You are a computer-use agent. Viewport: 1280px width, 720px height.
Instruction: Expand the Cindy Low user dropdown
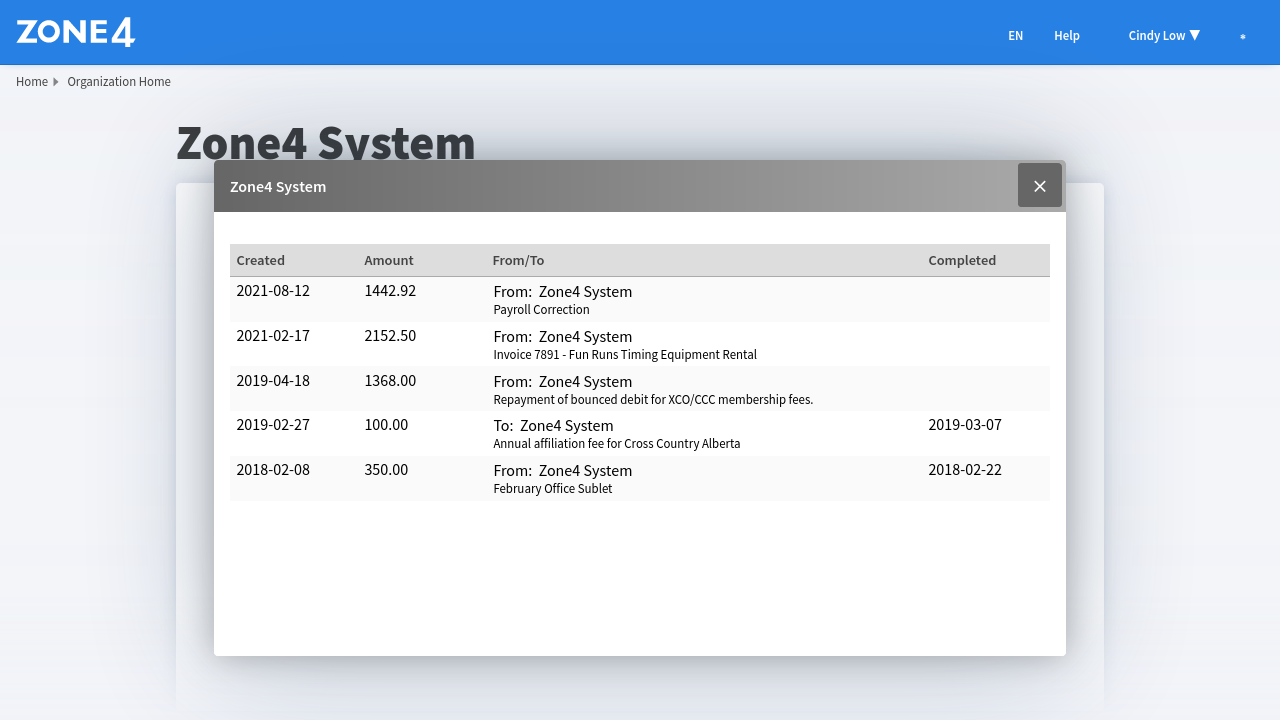(1164, 35)
